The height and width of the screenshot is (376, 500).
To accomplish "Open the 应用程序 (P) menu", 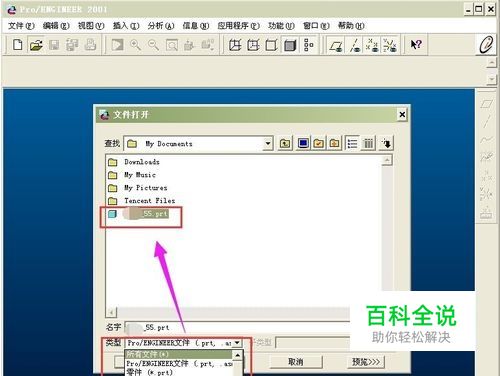I will tap(238, 26).
